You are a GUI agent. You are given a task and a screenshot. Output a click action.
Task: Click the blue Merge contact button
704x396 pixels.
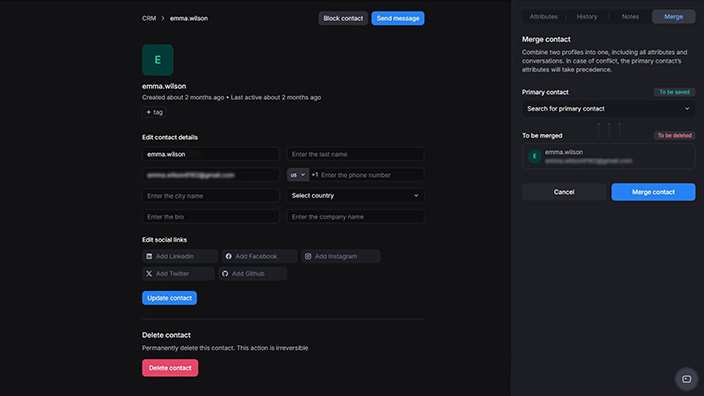tap(653, 192)
